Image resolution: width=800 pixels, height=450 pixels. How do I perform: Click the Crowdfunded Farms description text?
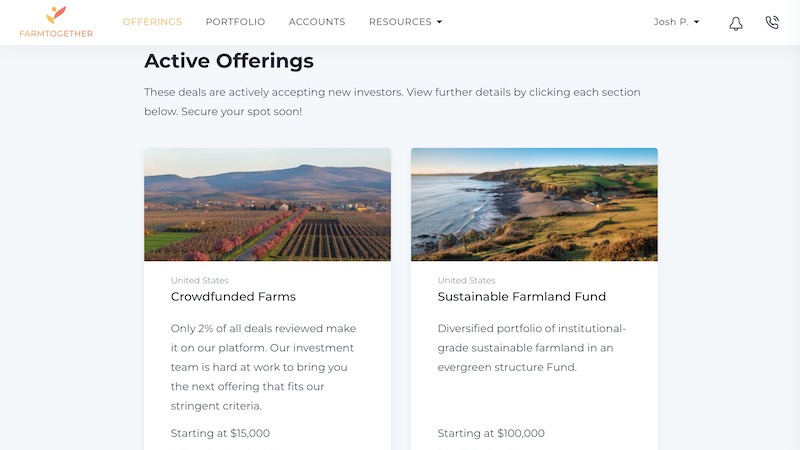(264, 367)
